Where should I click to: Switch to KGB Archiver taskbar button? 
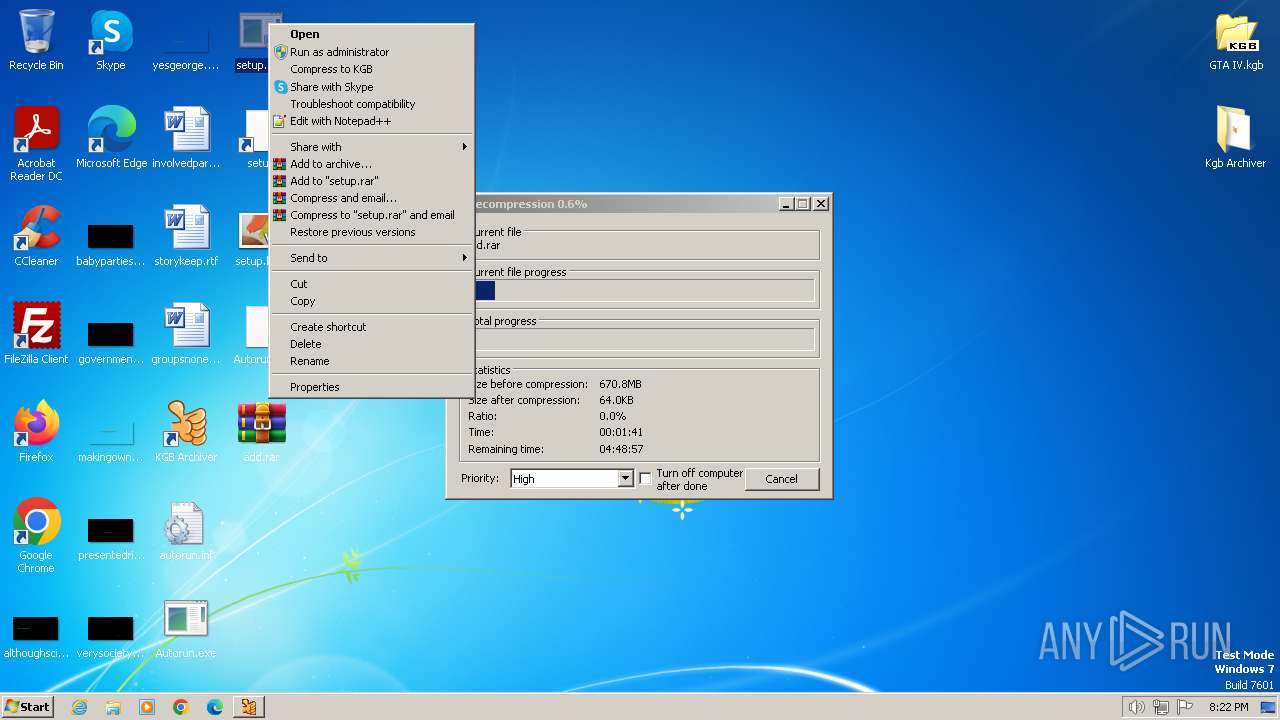249,707
